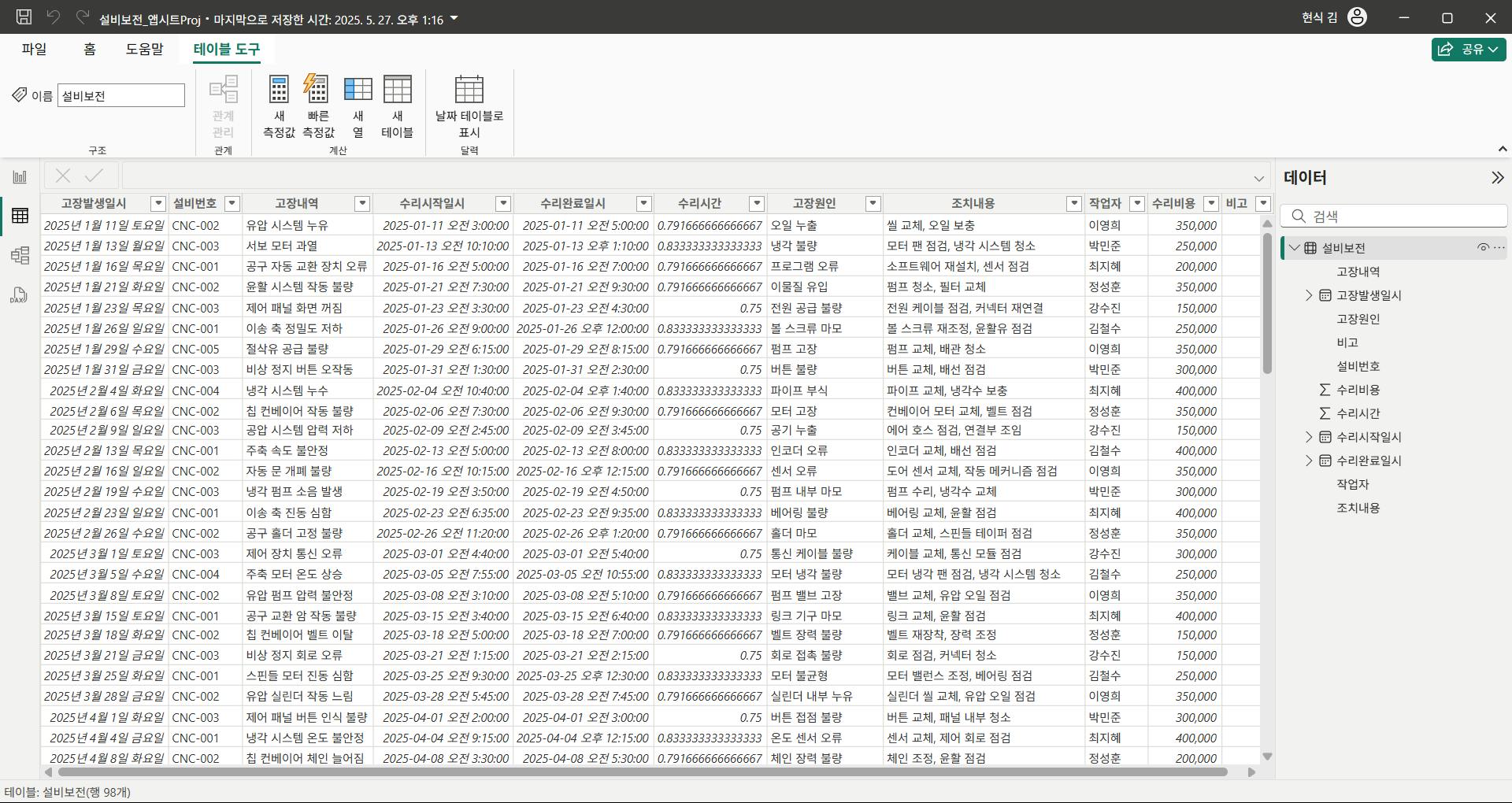Open the title bar file name dropdown
This screenshot has height=803, width=1512.
pyautogui.click(x=454, y=18)
